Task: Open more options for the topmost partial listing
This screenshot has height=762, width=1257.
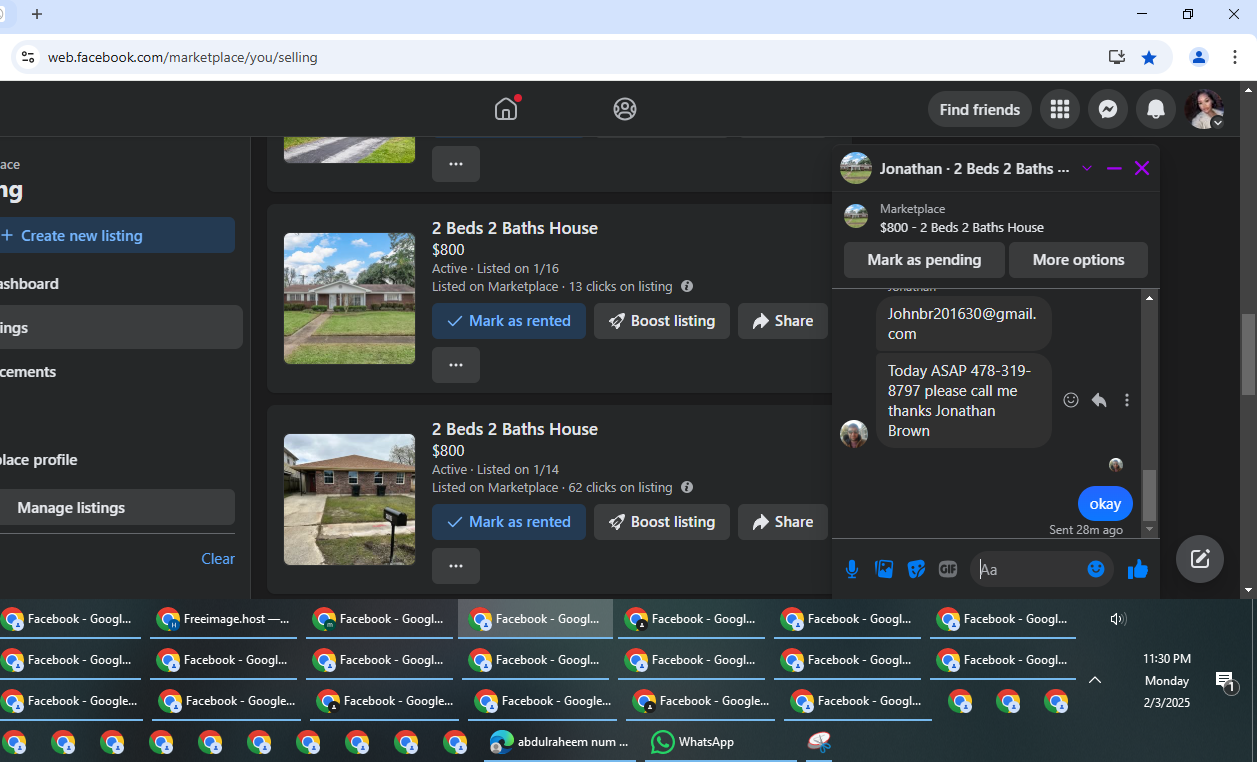Action: click(x=456, y=164)
